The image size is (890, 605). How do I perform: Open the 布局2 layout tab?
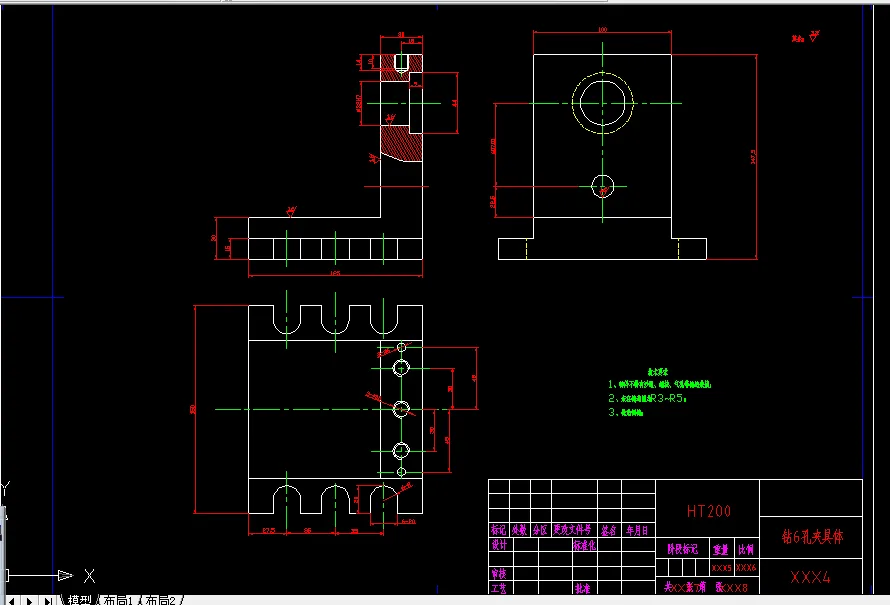pos(160,600)
